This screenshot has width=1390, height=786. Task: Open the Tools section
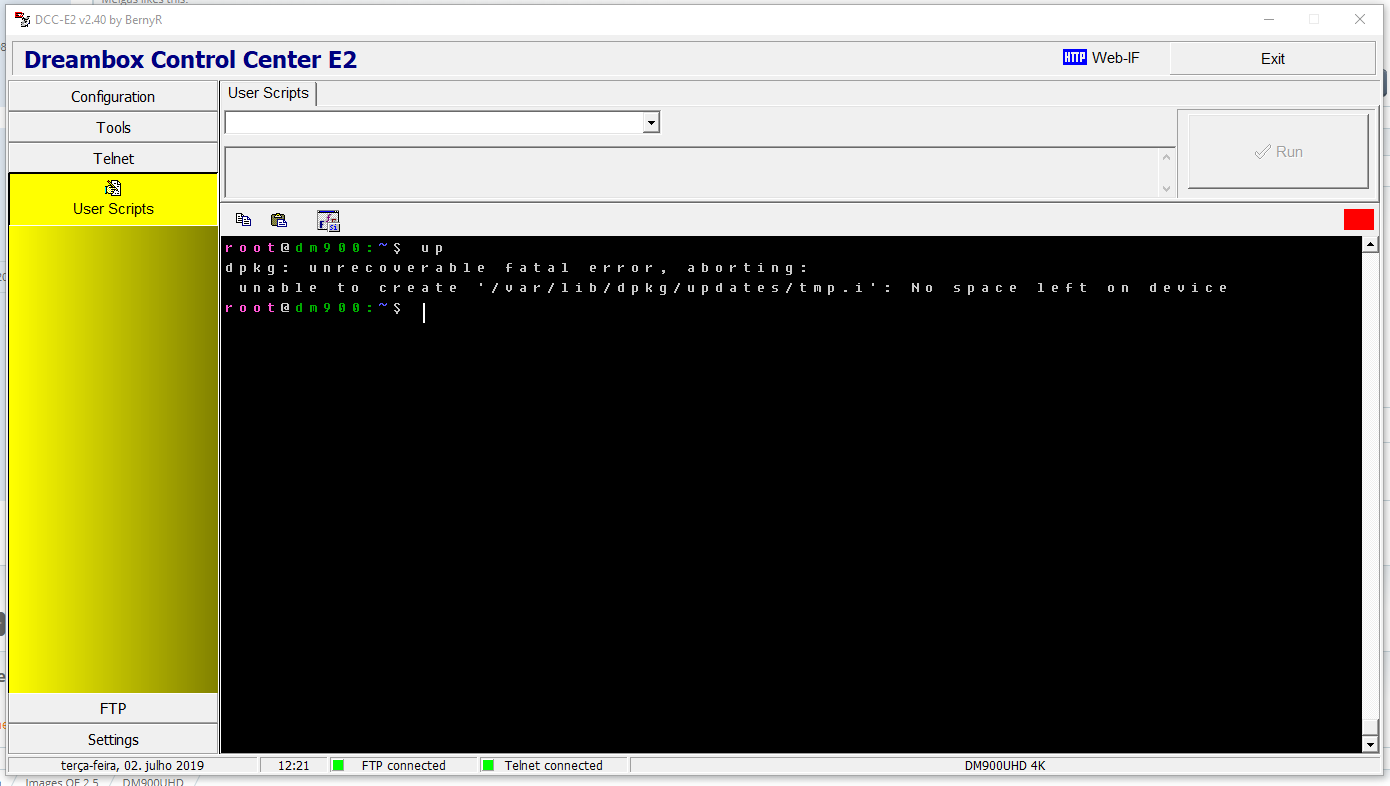tap(113, 128)
